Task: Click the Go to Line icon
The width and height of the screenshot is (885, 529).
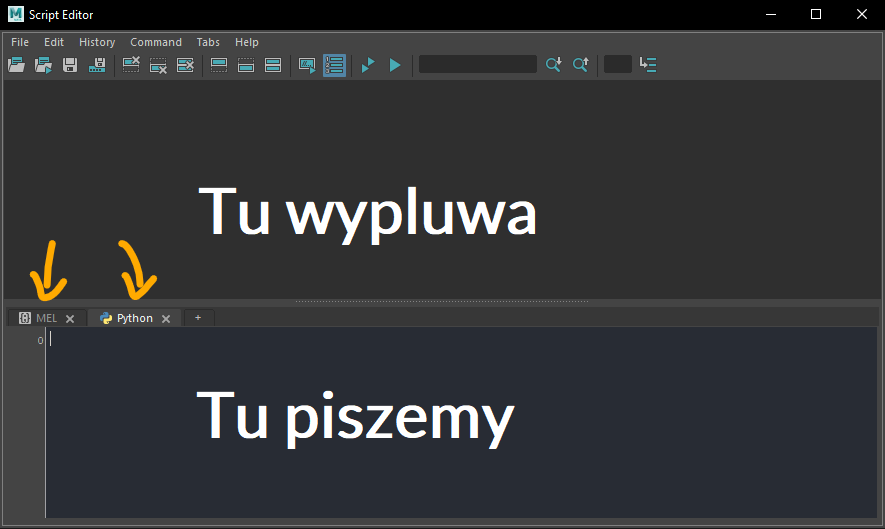Action: click(x=648, y=64)
